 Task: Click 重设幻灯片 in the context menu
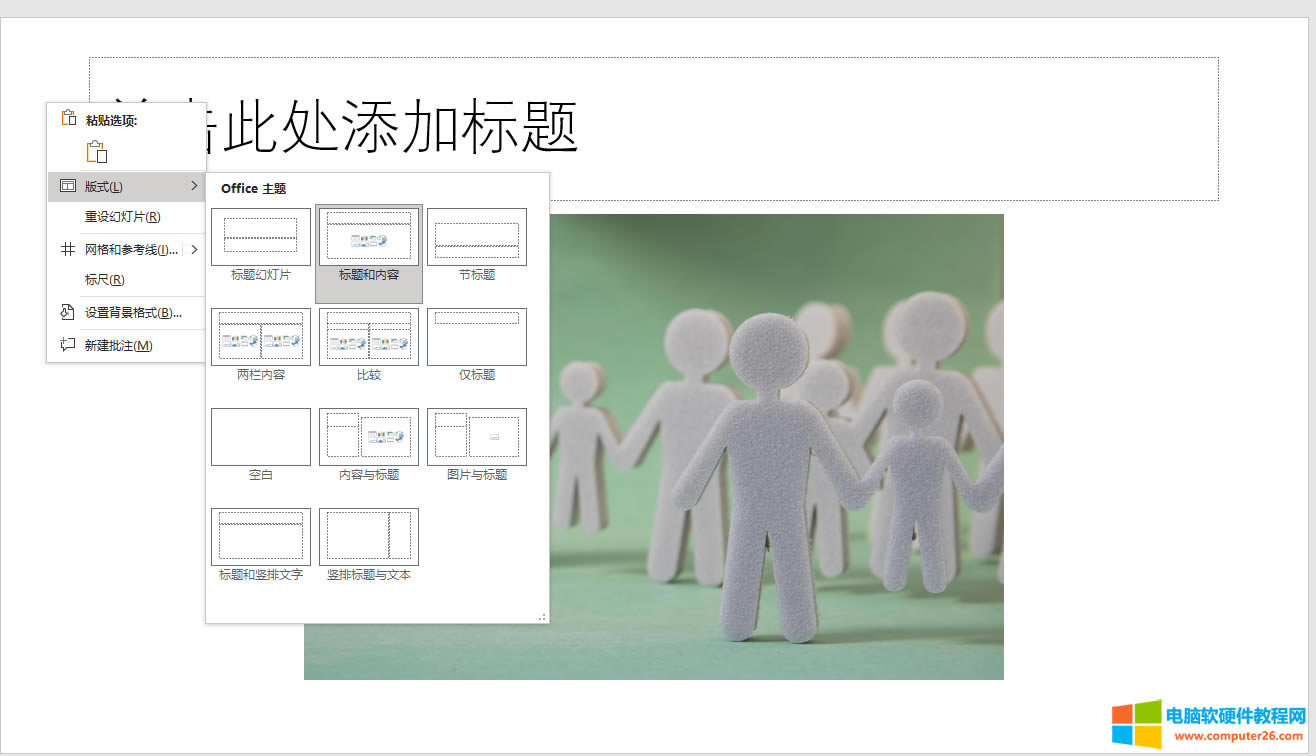tap(122, 217)
